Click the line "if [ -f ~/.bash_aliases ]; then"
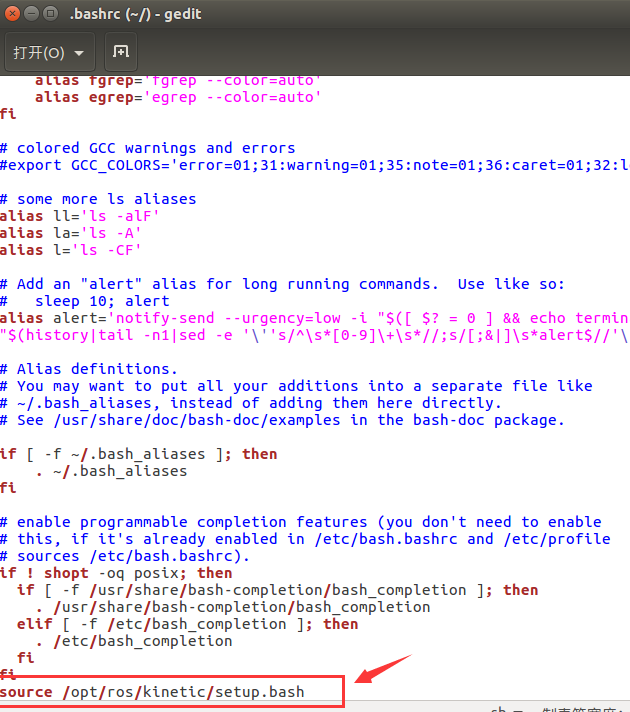This screenshot has width=630, height=712. point(139,454)
